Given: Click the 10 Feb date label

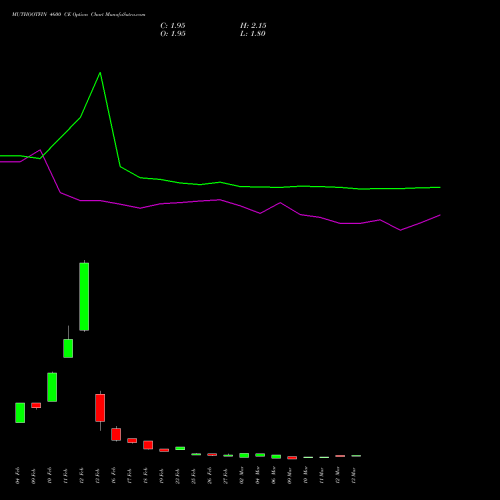Looking at the screenshot, I should 50,476.
